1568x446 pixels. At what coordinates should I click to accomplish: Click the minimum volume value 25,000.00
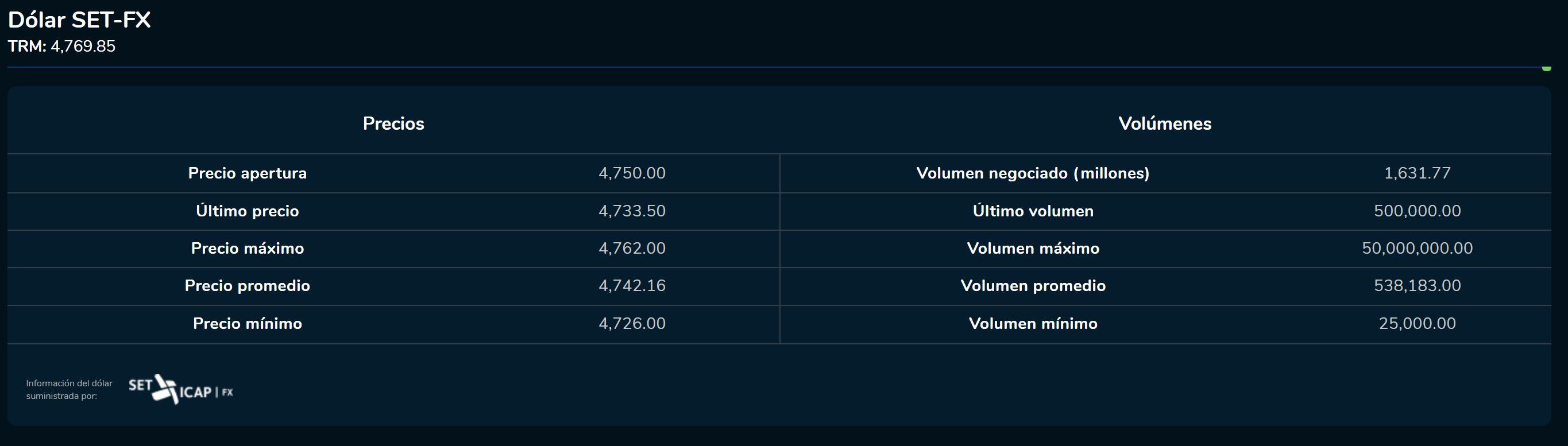pyautogui.click(x=1417, y=323)
